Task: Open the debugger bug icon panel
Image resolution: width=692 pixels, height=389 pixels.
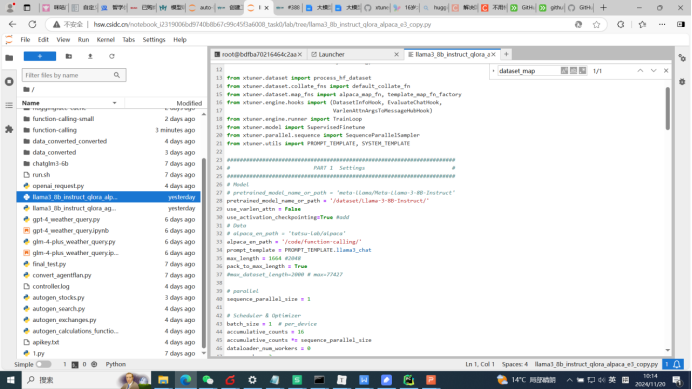Action: click(x=682, y=82)
